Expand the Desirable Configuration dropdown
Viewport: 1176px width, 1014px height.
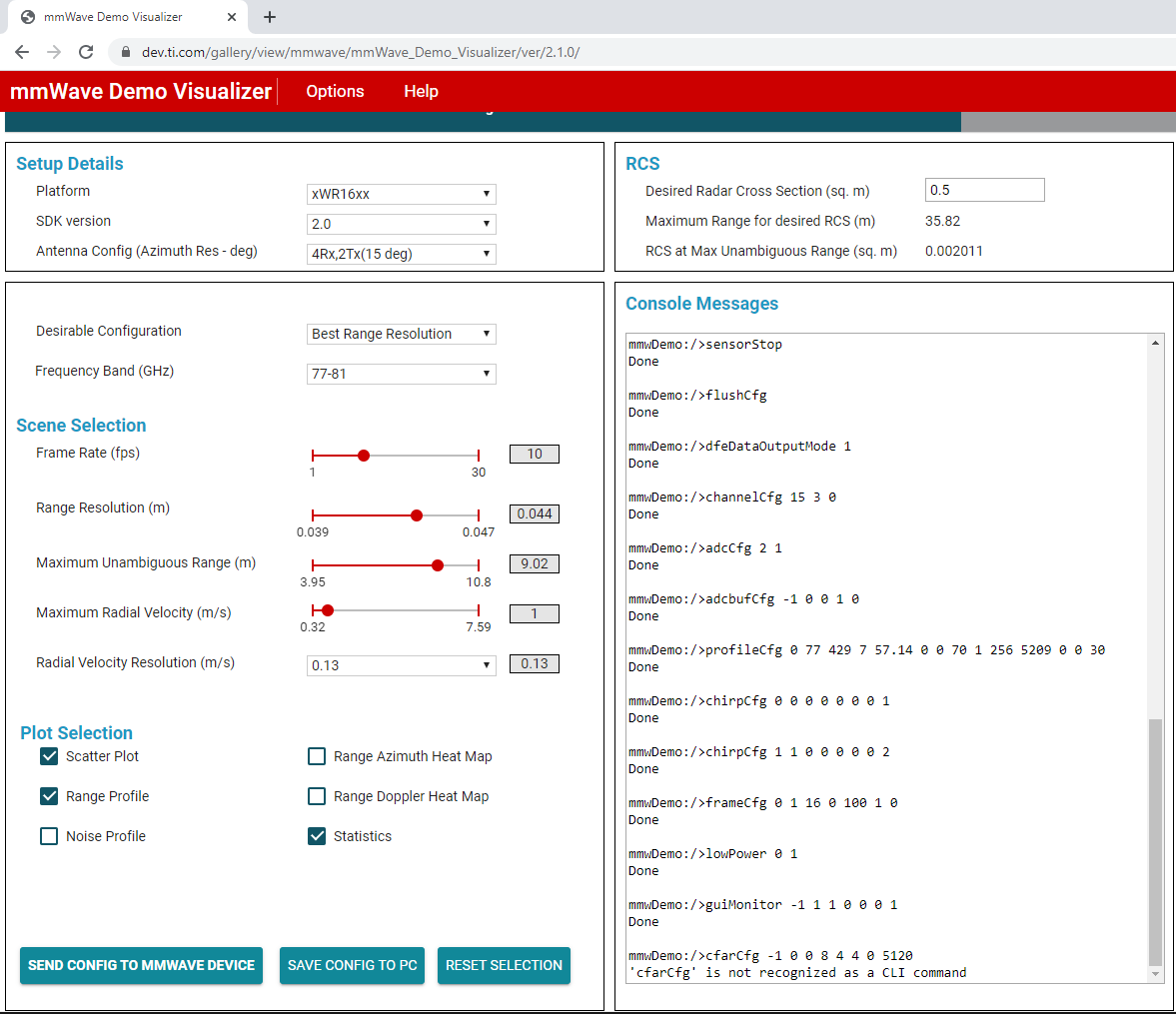pyautogui.click(x=402, y=334)
